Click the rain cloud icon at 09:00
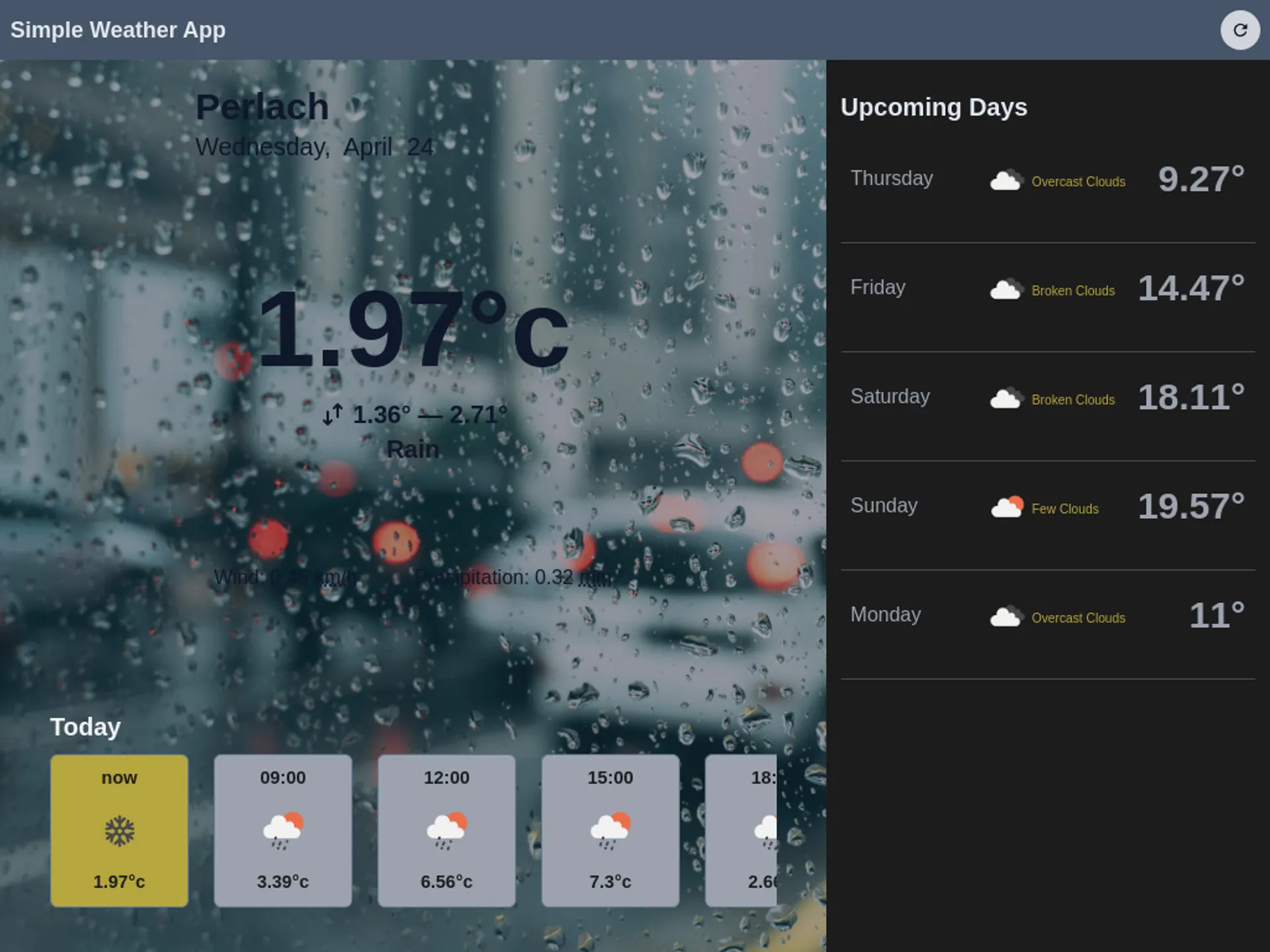The image size is (1270, 952). (x=283, y=831)
